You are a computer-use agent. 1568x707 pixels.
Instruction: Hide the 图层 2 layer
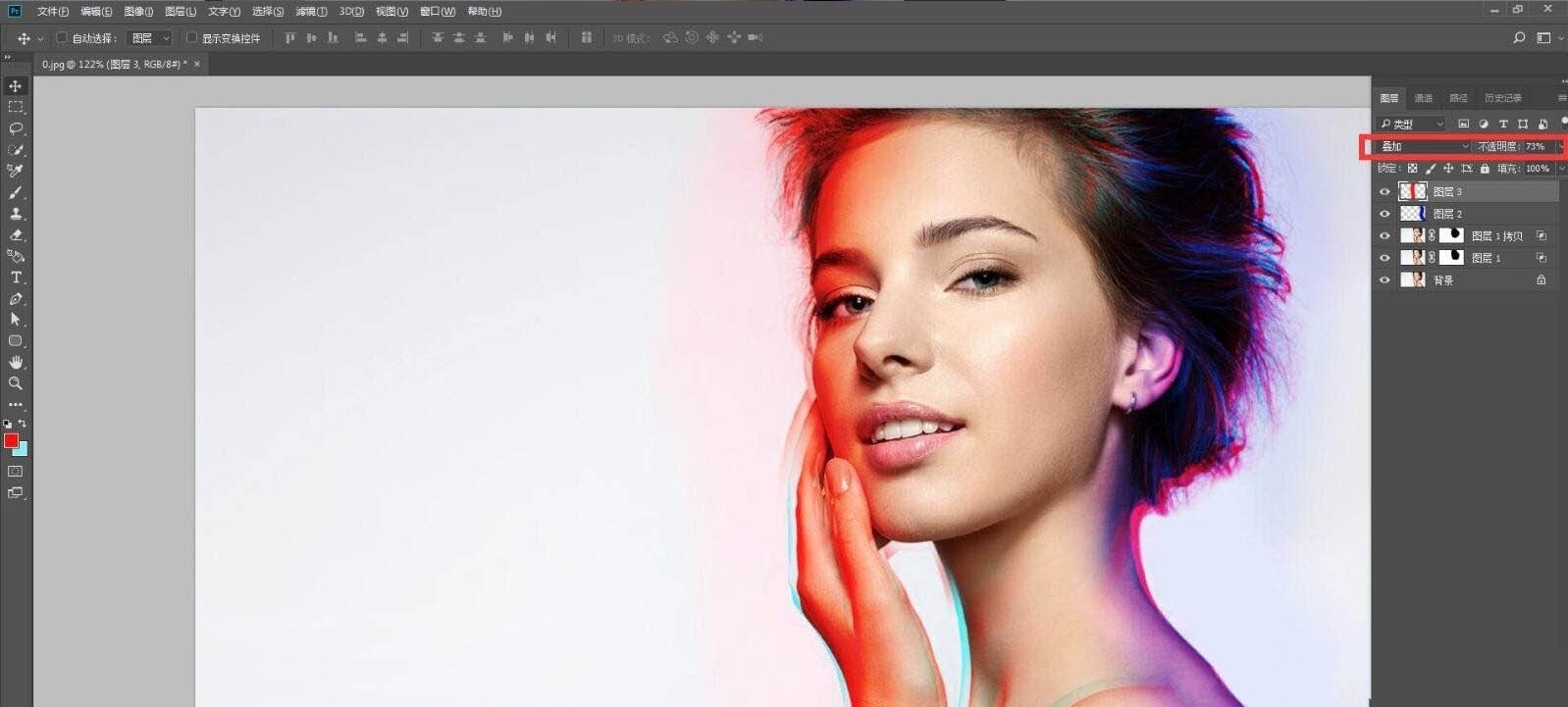pyautogui.click(x=1385, y=214)
